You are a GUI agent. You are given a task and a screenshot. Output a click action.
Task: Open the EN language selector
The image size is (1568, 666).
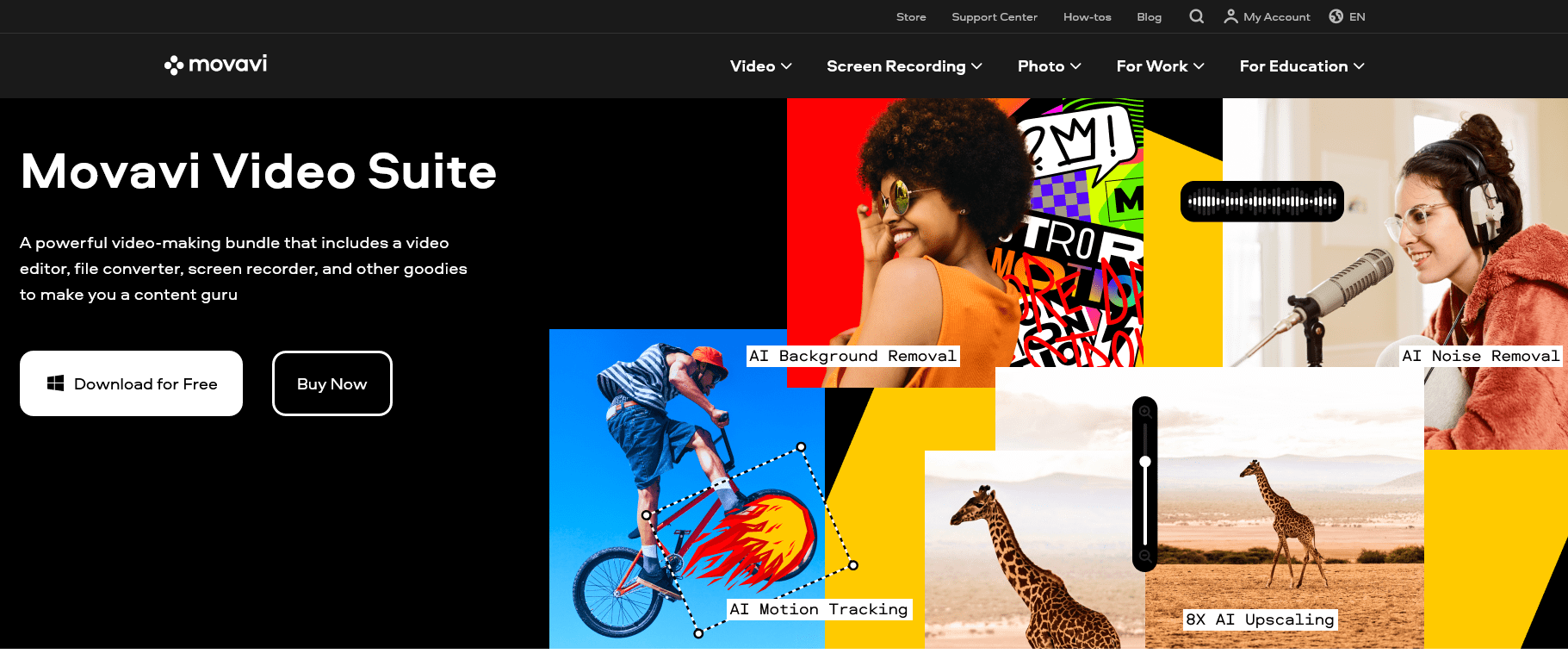tap(1348, 16)
